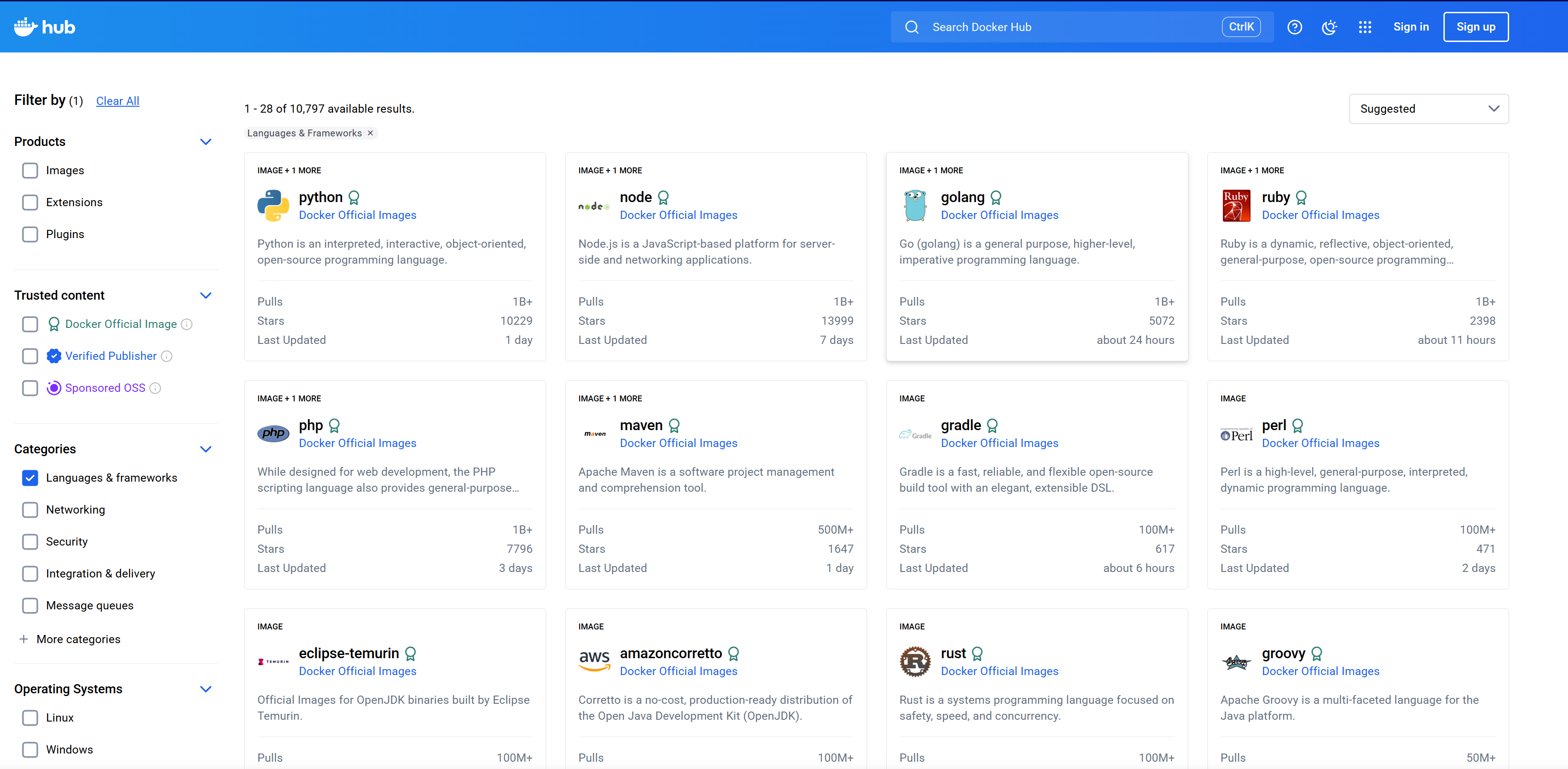Open the help question mark icon
1568x769 pixels.
[x=1295, y=27]
